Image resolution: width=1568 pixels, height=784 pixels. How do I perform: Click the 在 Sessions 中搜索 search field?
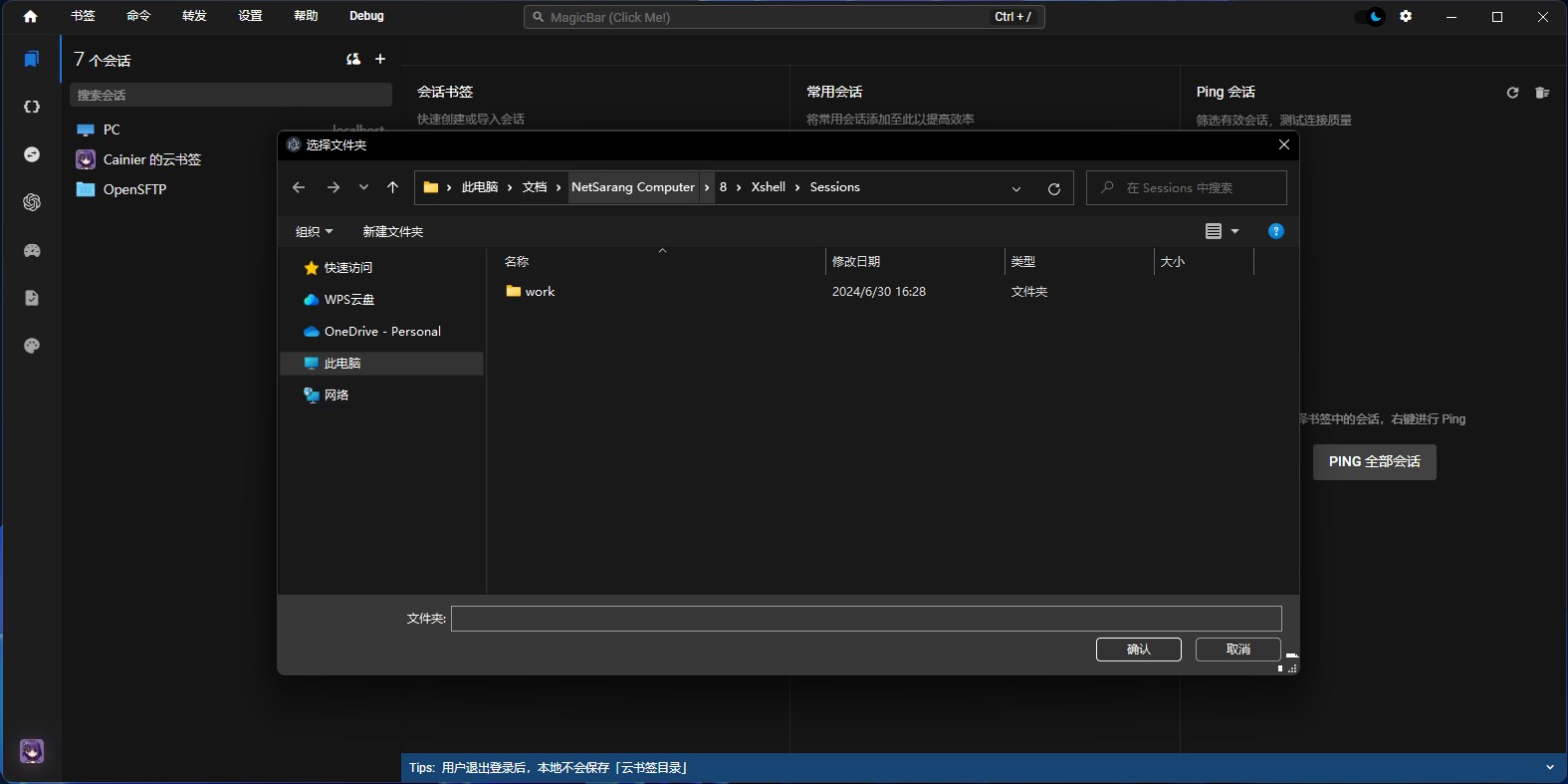click(1187, 187)
